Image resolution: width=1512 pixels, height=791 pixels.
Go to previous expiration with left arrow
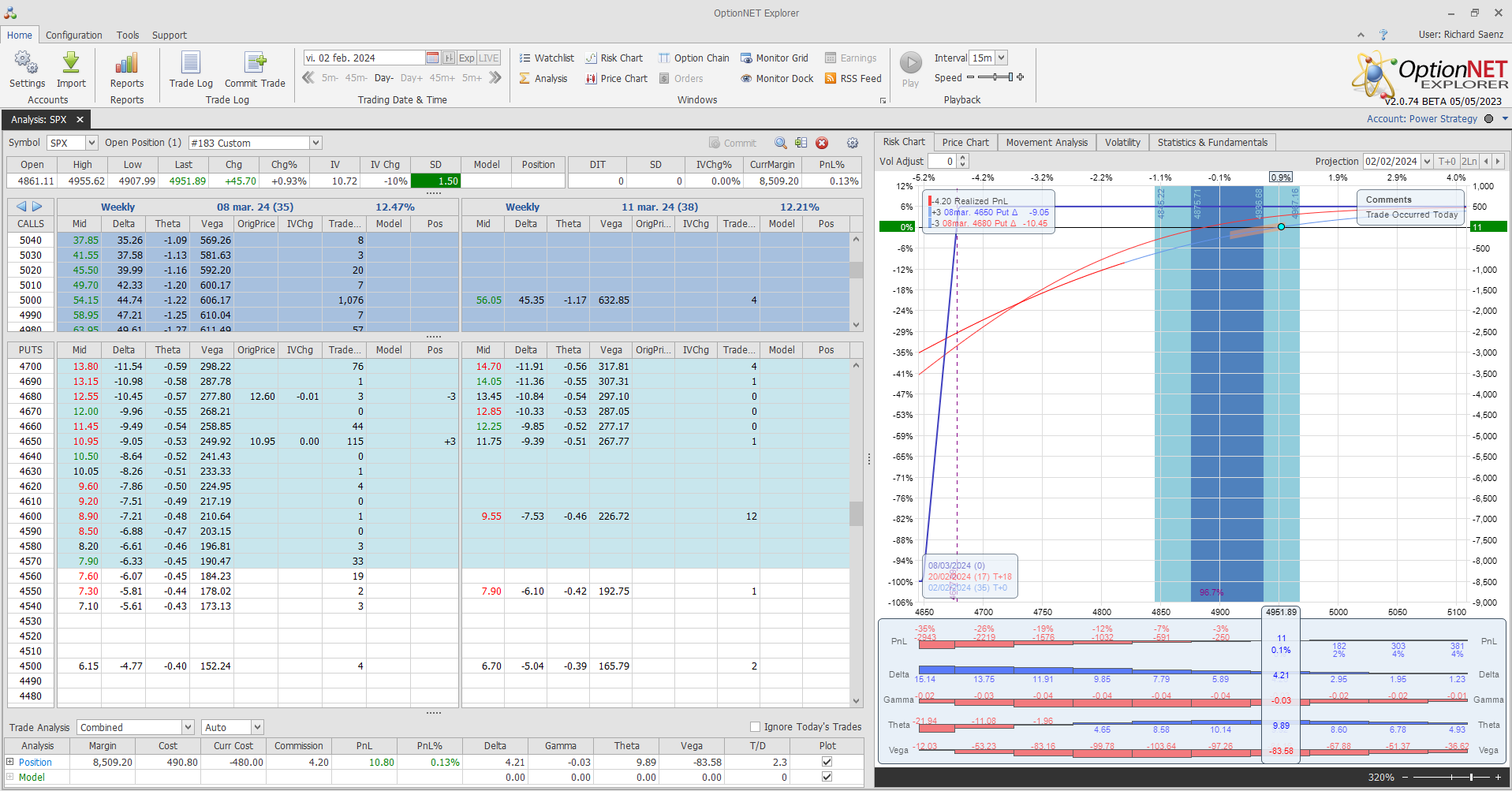pyautogui.click(x=21, y=207)
